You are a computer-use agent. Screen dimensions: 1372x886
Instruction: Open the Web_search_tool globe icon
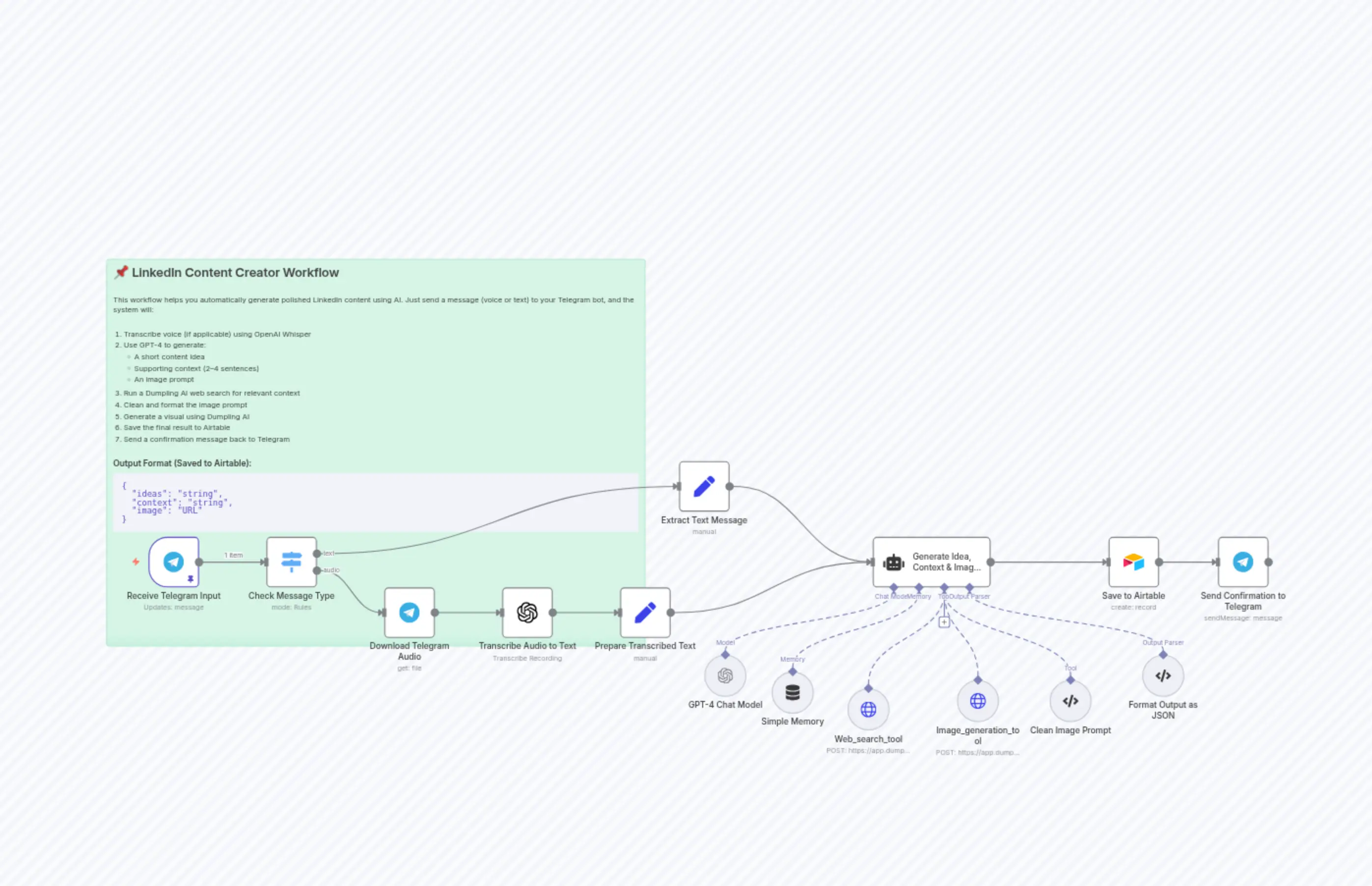pos(869,709)
